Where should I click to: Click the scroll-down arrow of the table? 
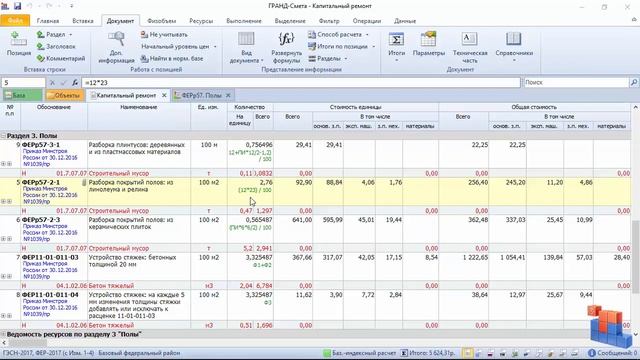(x=636, y=334)
